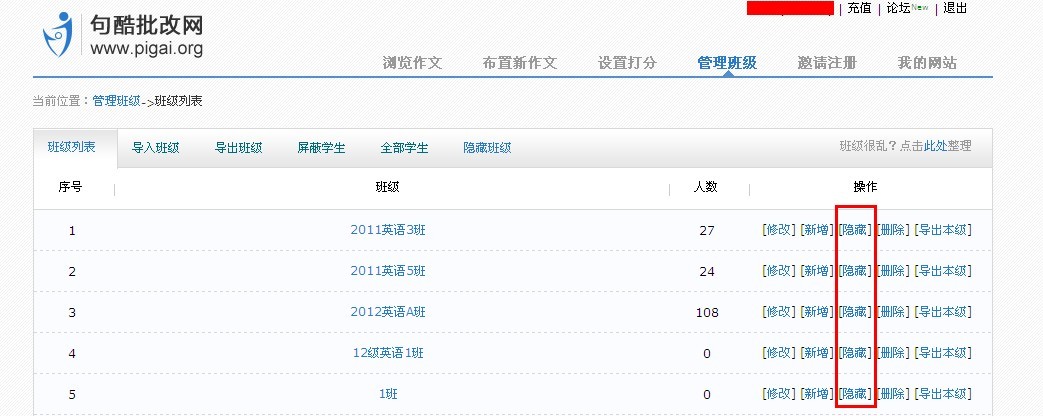Click 退出 to log out
The image size is (1043, 416).
[x=955, y=9]
